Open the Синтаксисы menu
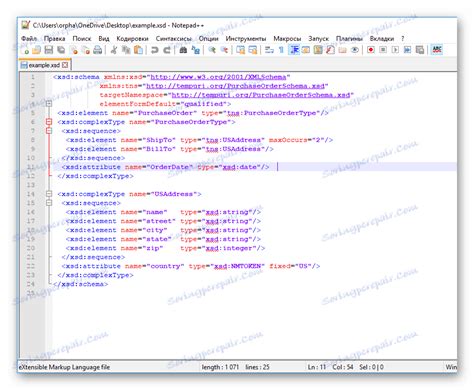The width and height of the screenshot is (474, 390). tap(173, 39)
